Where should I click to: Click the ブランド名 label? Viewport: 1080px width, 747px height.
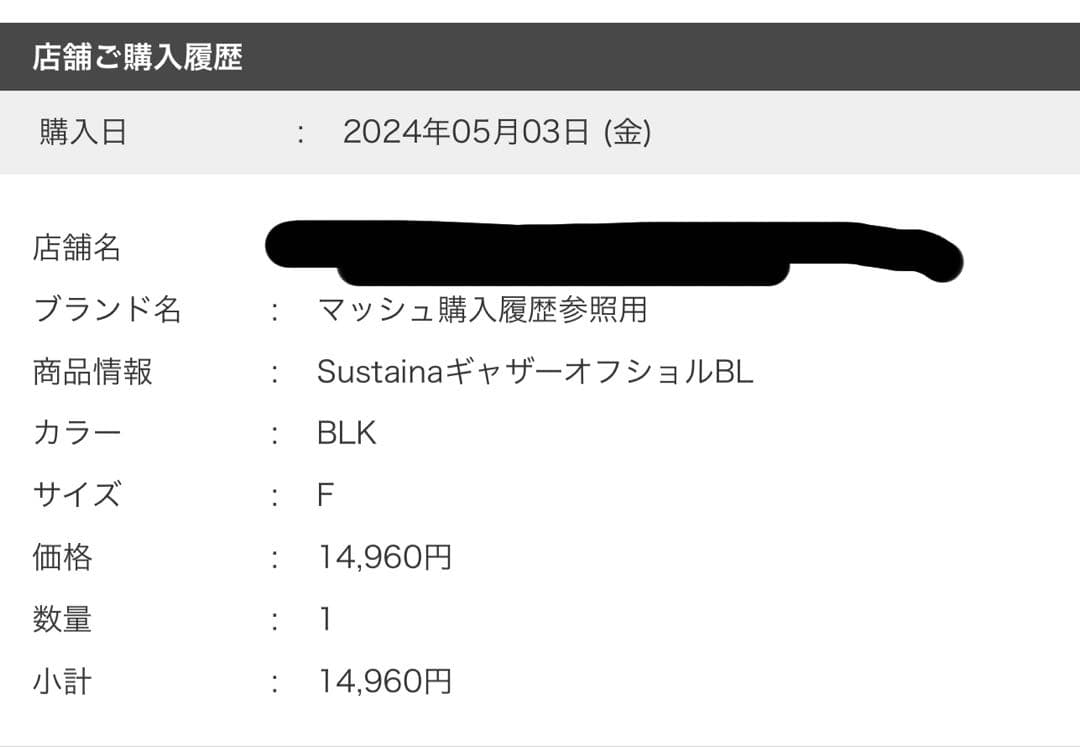pos(107,309)
